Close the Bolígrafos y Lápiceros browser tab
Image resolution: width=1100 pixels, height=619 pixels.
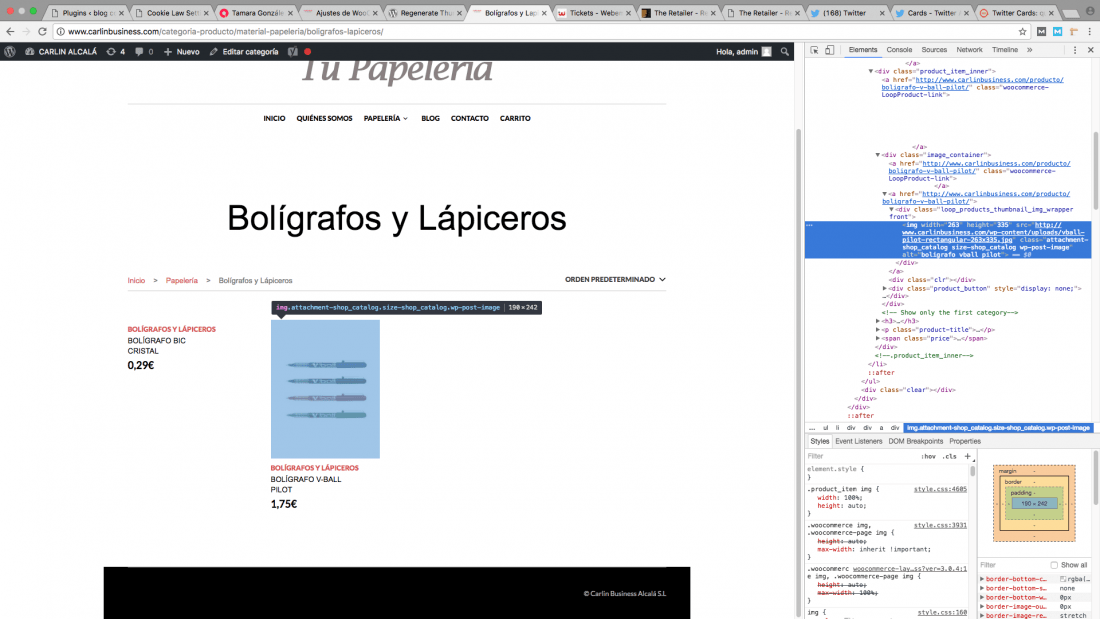pos(544,13)
